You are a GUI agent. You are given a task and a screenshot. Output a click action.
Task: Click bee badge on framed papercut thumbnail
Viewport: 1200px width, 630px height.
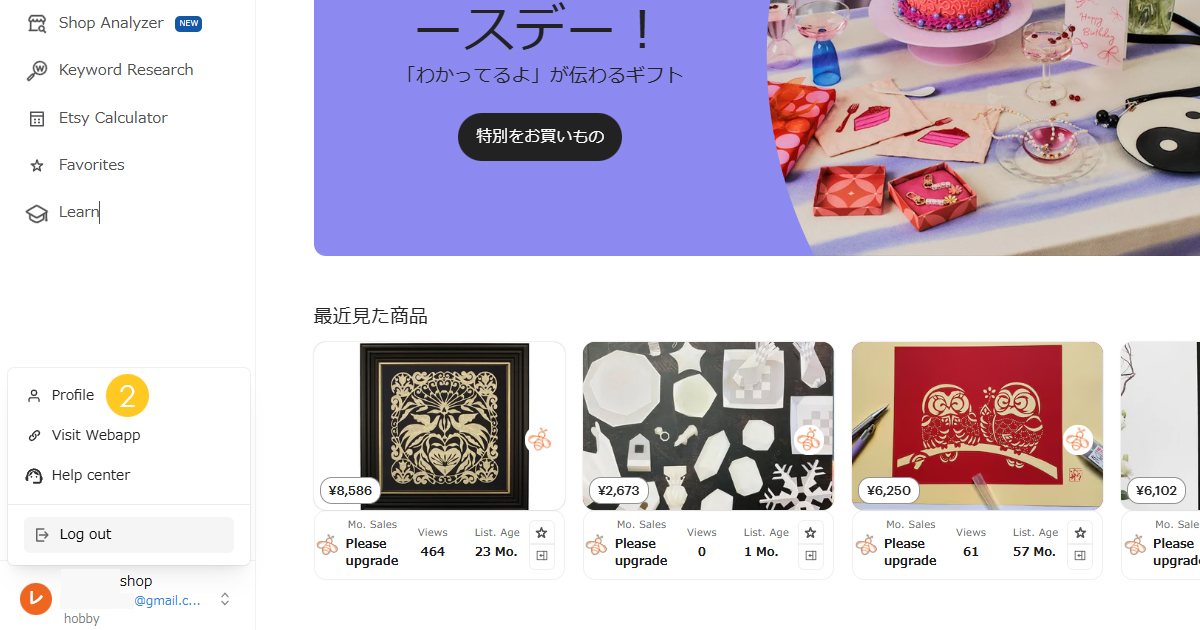click(x=540, y=439)
